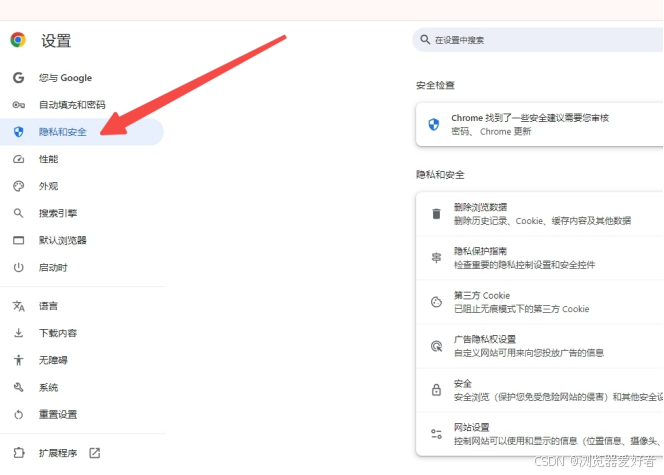Click the wrench icon for 系统
Screen dimensions: 664x475
[x=18, y=387]
